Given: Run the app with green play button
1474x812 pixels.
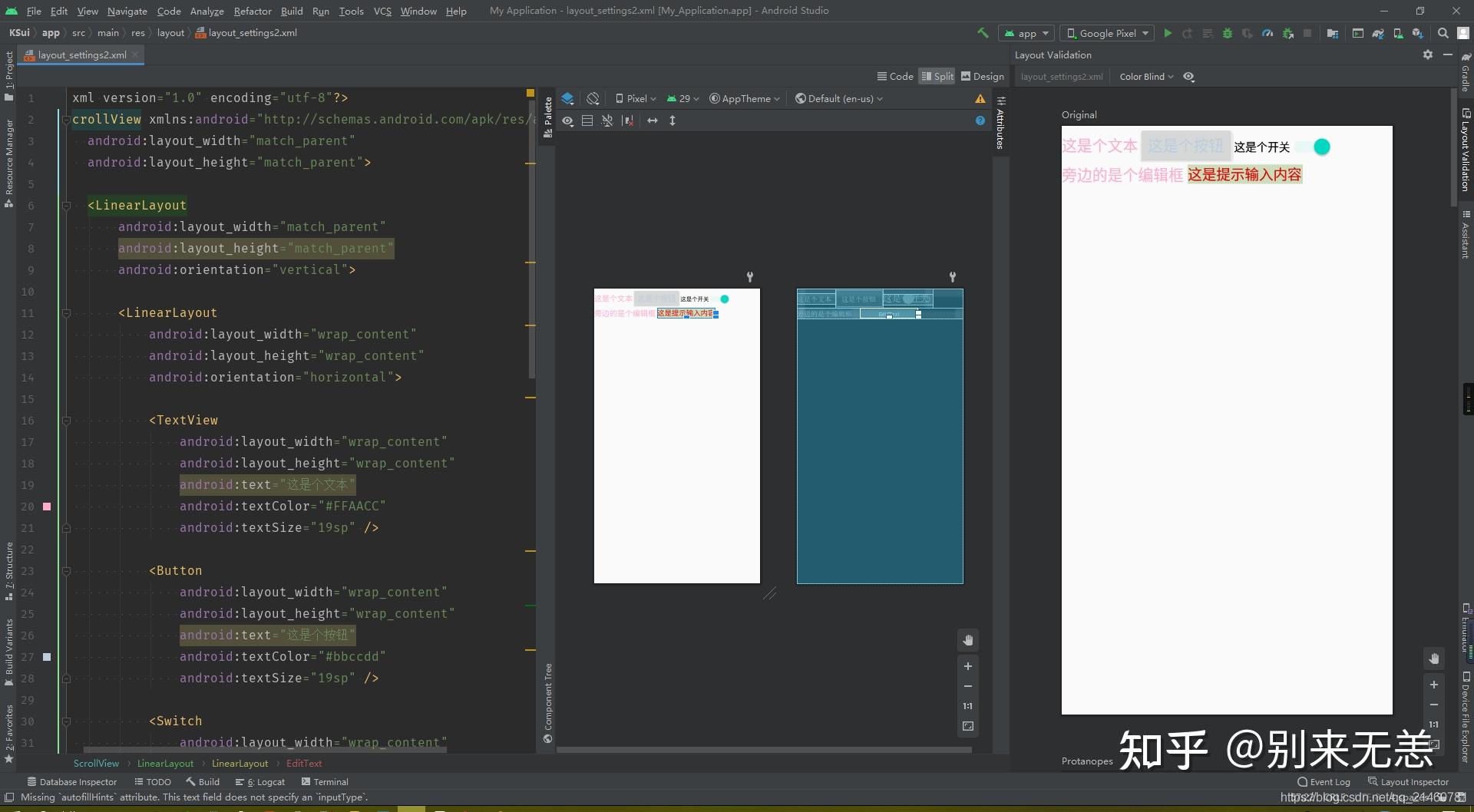Looking at the screenshot, I should pos(1168,33).
